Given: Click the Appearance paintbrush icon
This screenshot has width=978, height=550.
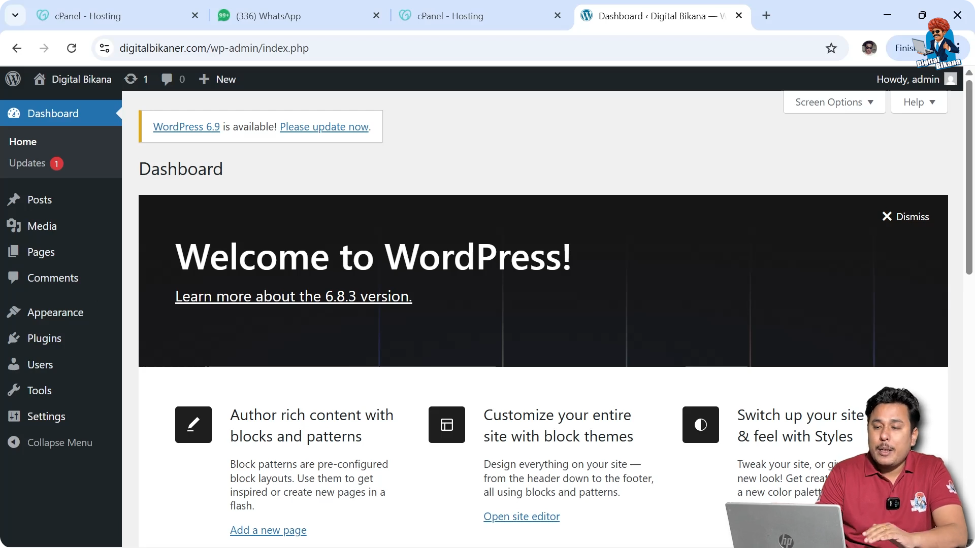Looking at the screenshot, I should [x=14, y=312].
